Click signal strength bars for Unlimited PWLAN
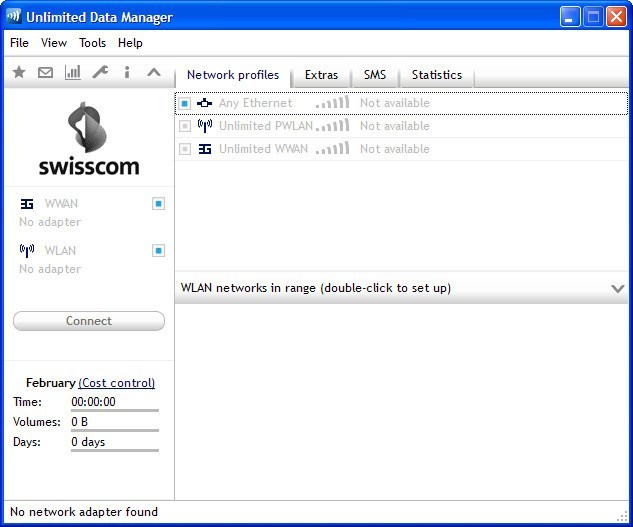The image size is (633, 527). [333, 125]
